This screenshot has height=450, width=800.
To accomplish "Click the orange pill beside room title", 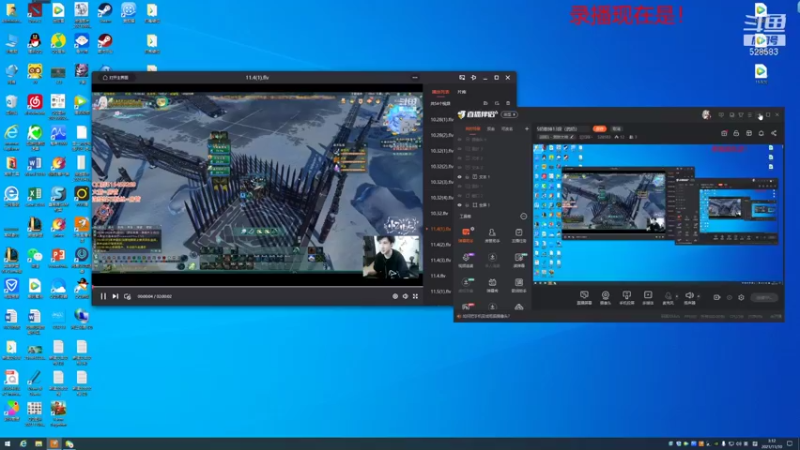I will click(599, 129).
